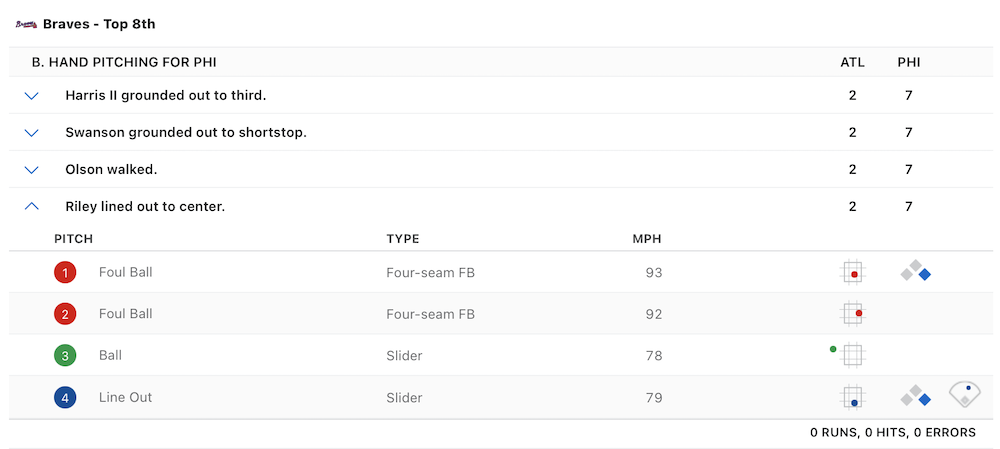Click the Braves - Top 8th heading
Viewport: 1000px width, 449px height.
99,24
